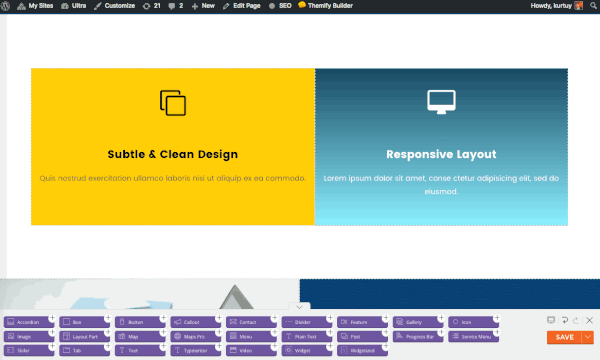Add the Box module with its plus
This screenshot has width=600, height=360.
point(108,318)
